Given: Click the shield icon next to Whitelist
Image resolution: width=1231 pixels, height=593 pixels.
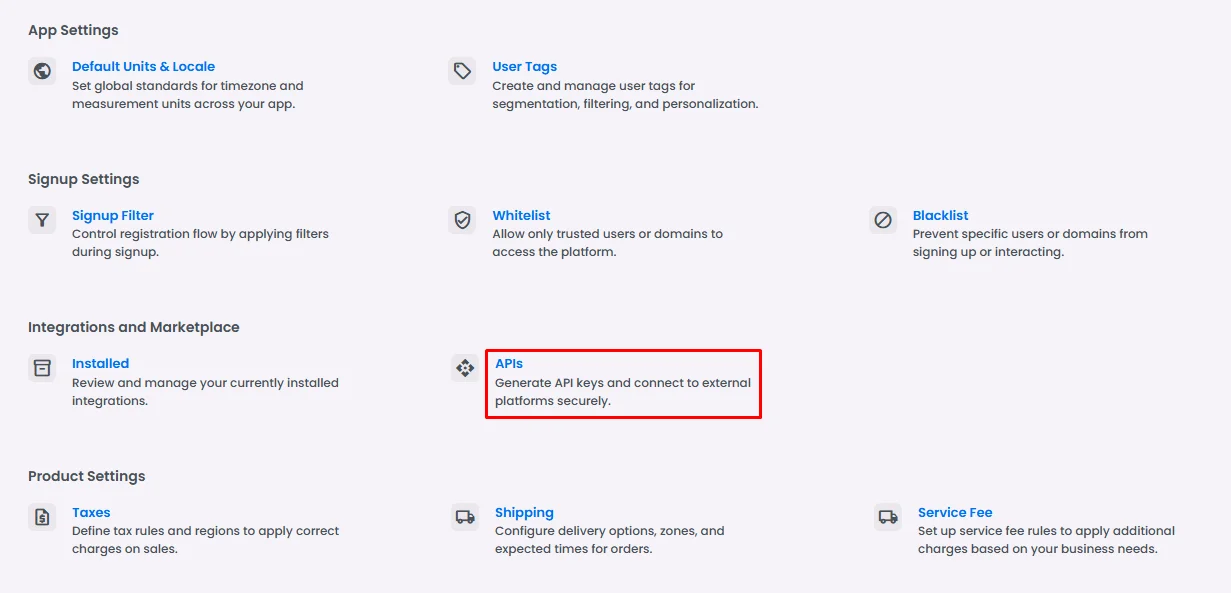Looking at the screenshot, I should pyautogui.click(x=462, y=220).
